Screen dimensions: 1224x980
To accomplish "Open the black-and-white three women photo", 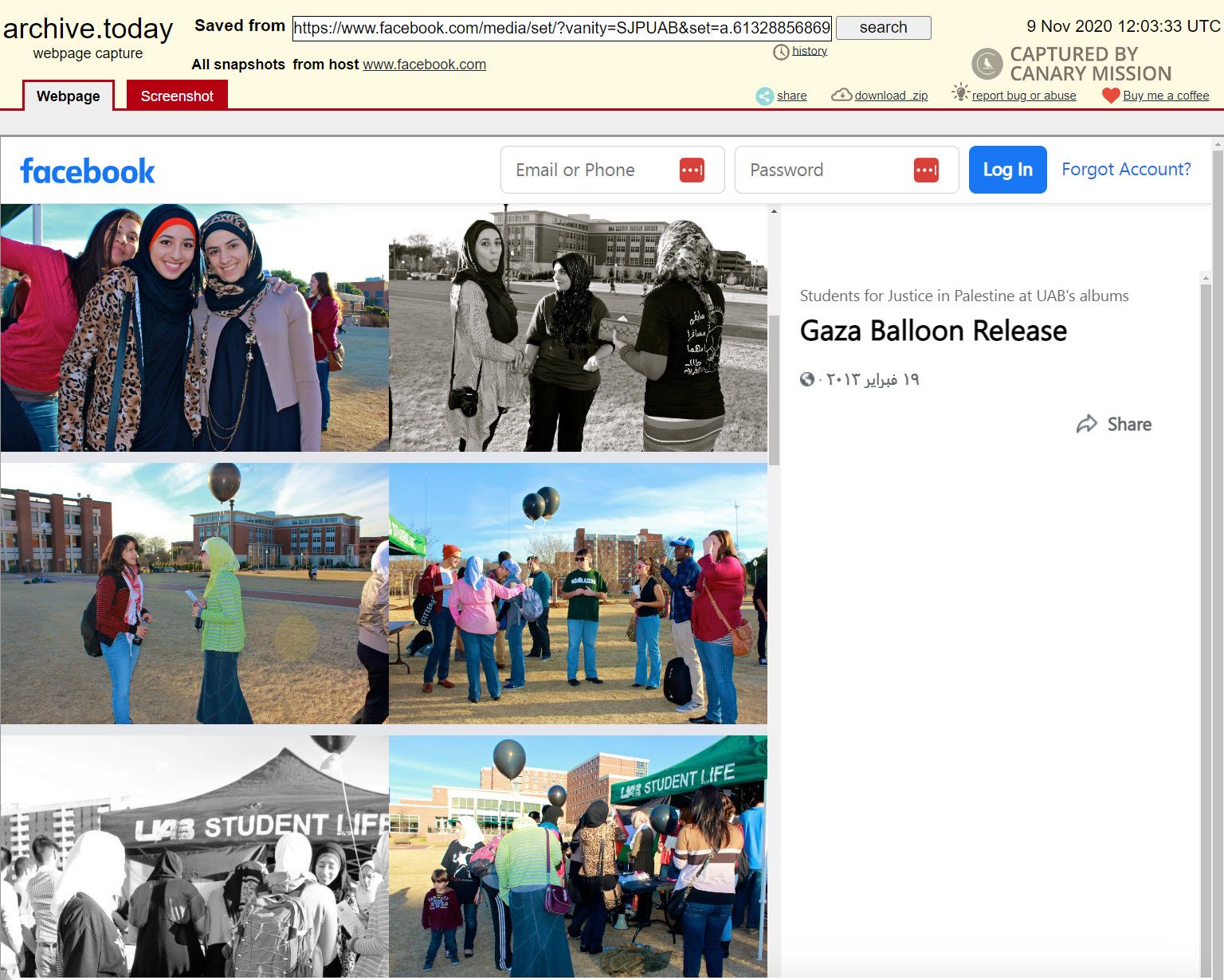I will (x=578, y=328).
